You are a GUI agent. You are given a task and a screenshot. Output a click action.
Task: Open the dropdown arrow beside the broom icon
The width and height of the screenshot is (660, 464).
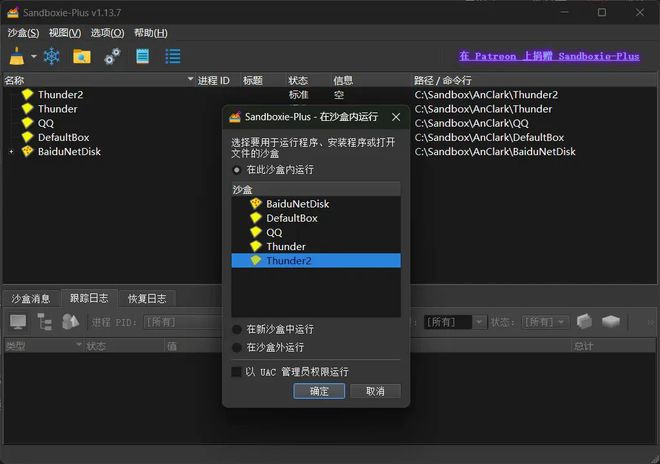(x=33, y=57)
